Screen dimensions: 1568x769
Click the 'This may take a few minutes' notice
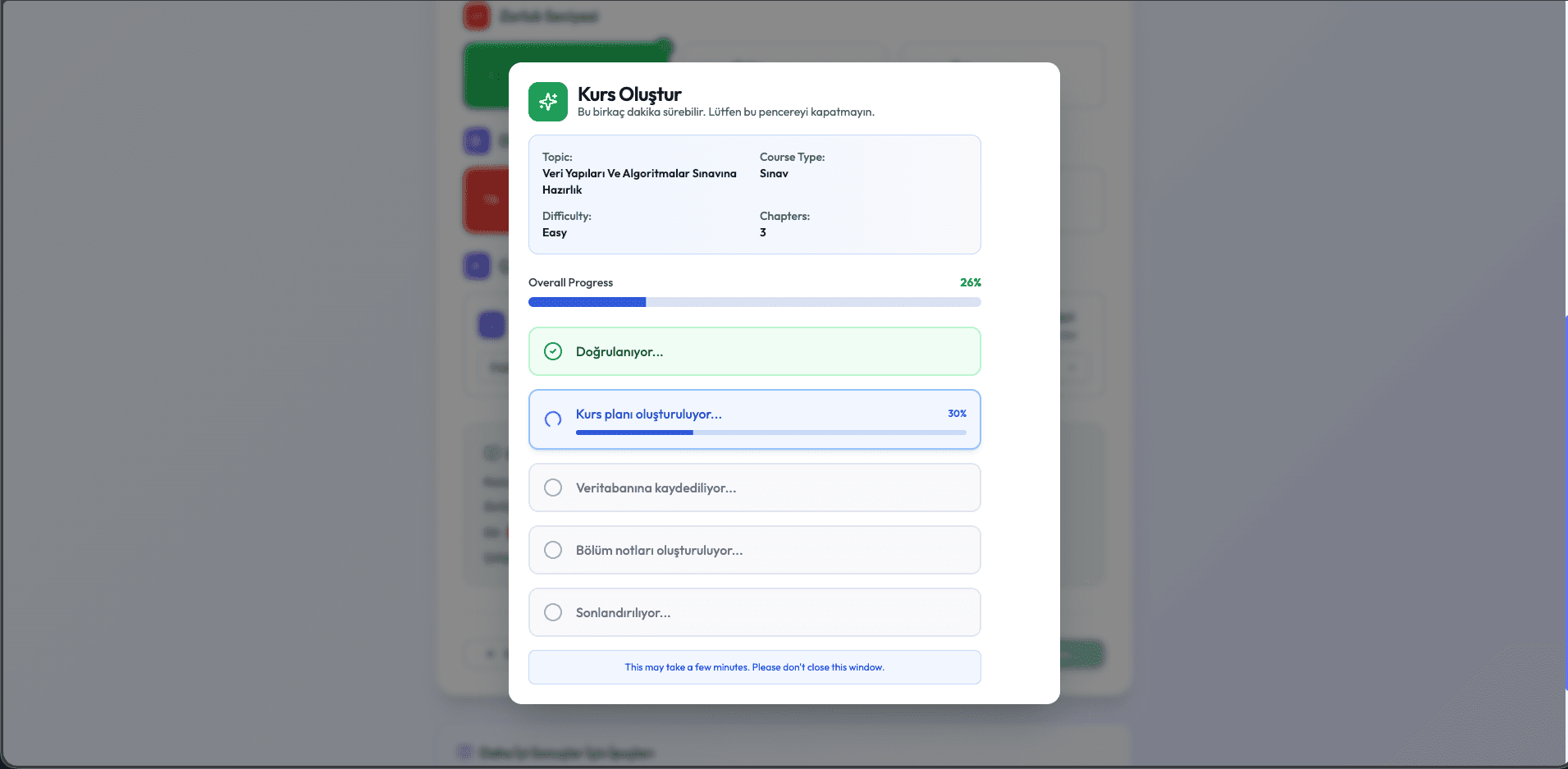tap(754, 667)
